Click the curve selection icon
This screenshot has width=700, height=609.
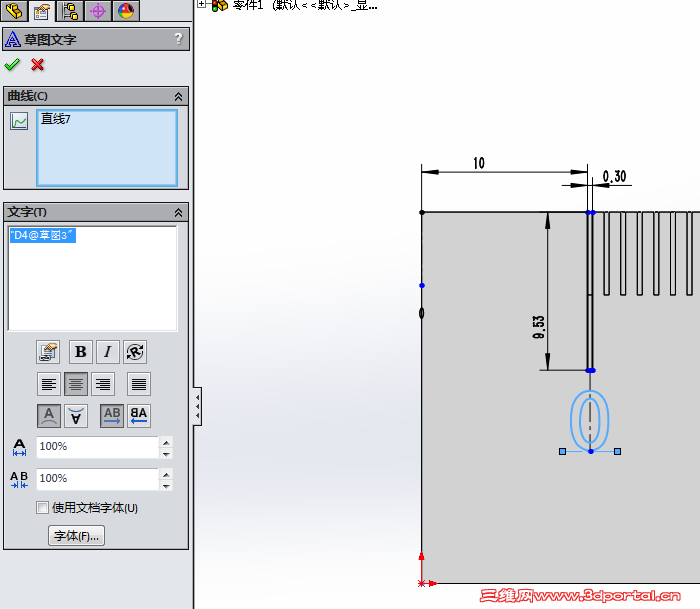click(x=19, y=121)
